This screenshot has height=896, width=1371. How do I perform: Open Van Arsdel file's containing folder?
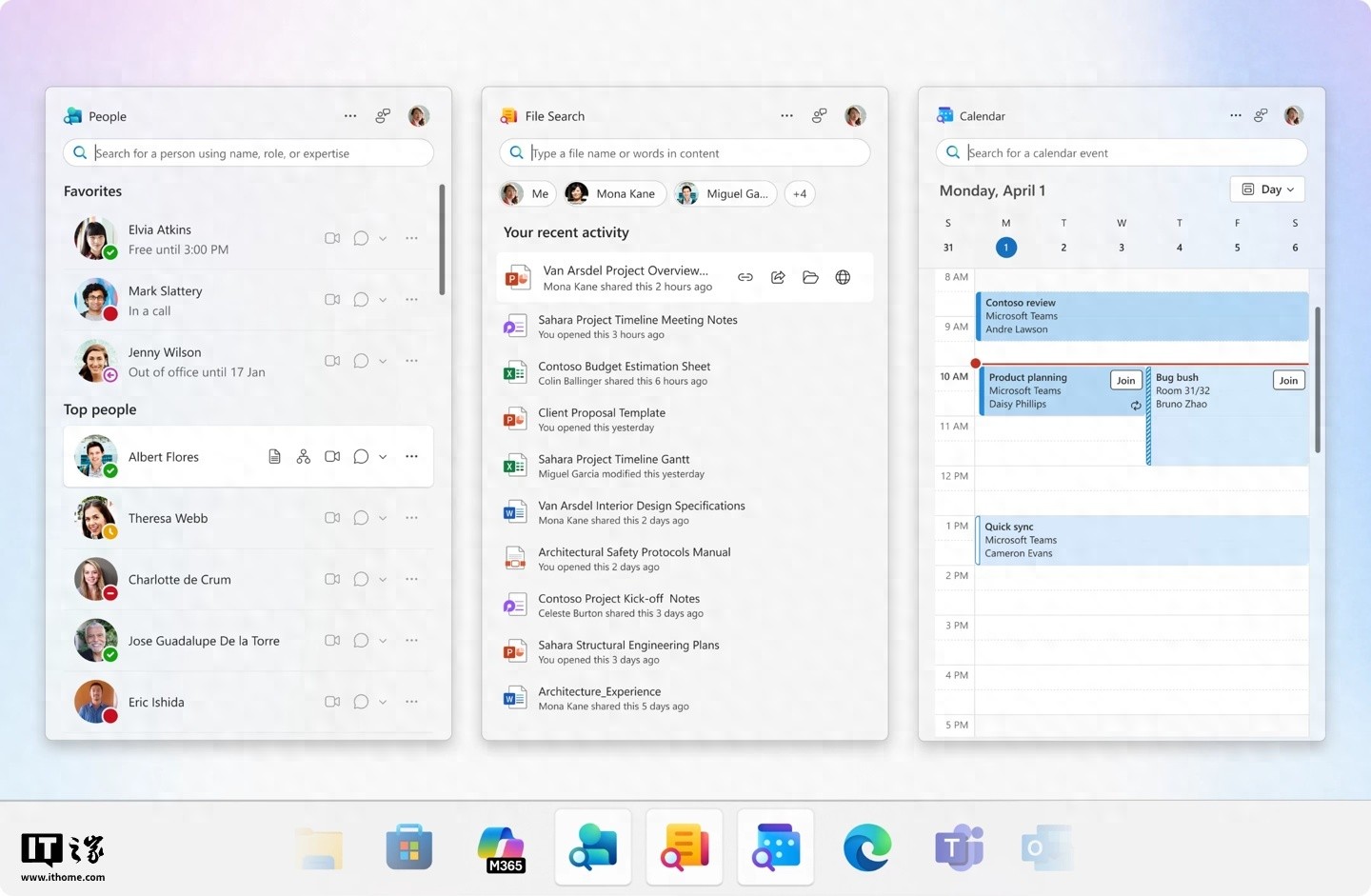810,277
